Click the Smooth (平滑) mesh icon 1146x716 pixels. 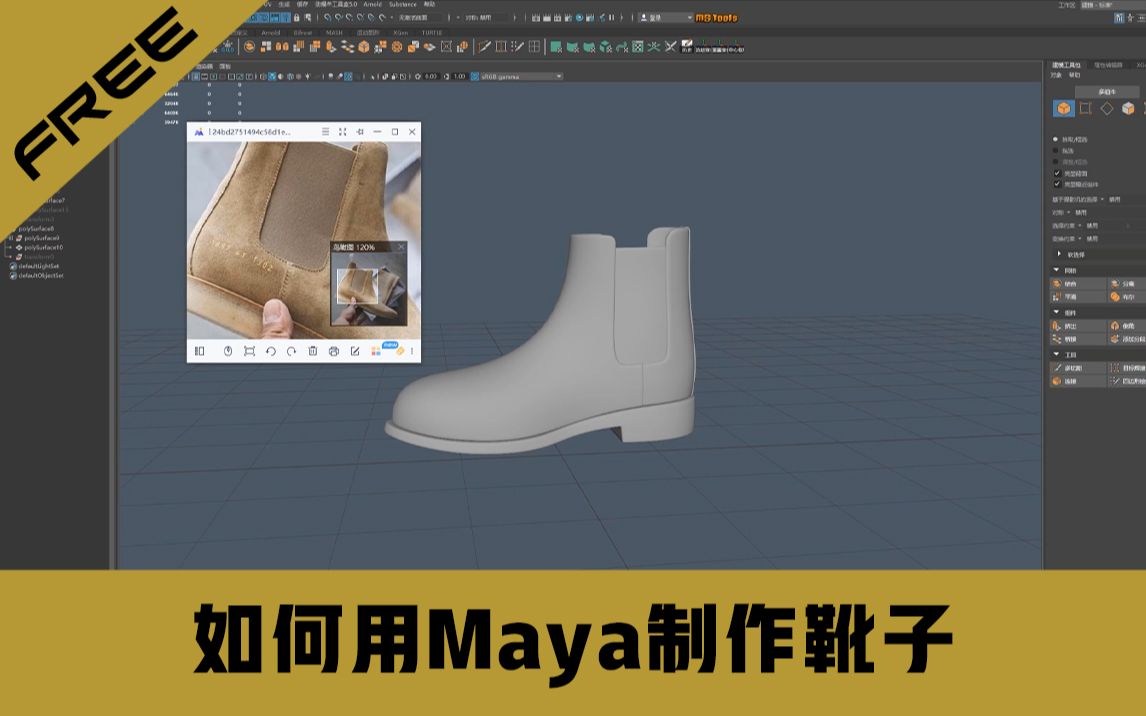pyautogui.click(x=1055, y=296)
